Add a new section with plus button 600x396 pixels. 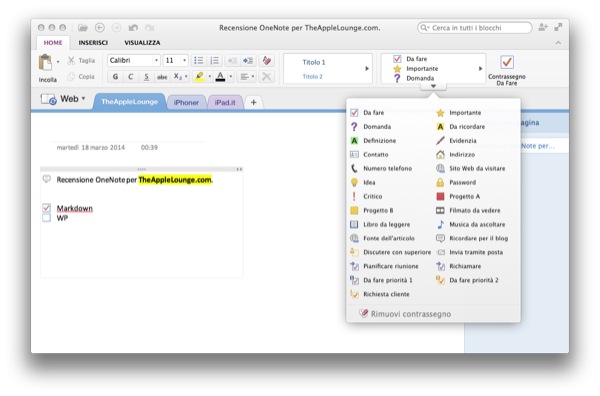click(x=253, y=102)
